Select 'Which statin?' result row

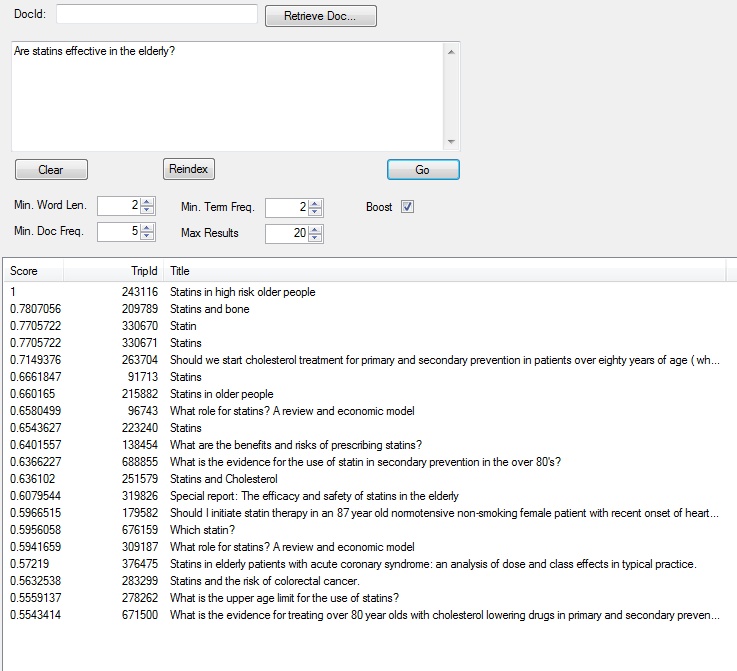pyautogui.click(x=202, y=530)
